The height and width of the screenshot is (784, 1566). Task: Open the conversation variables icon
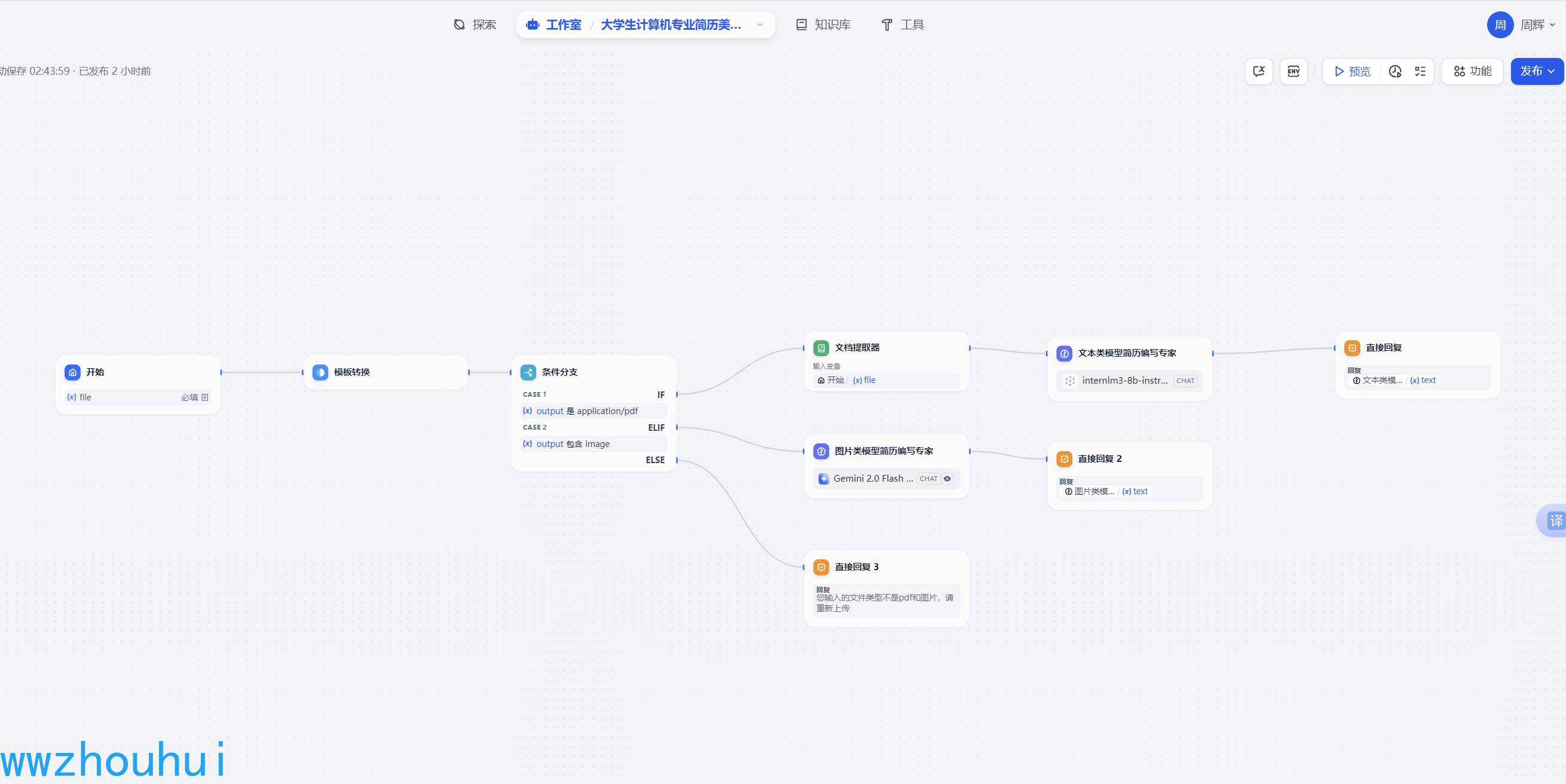point(1258,72)
